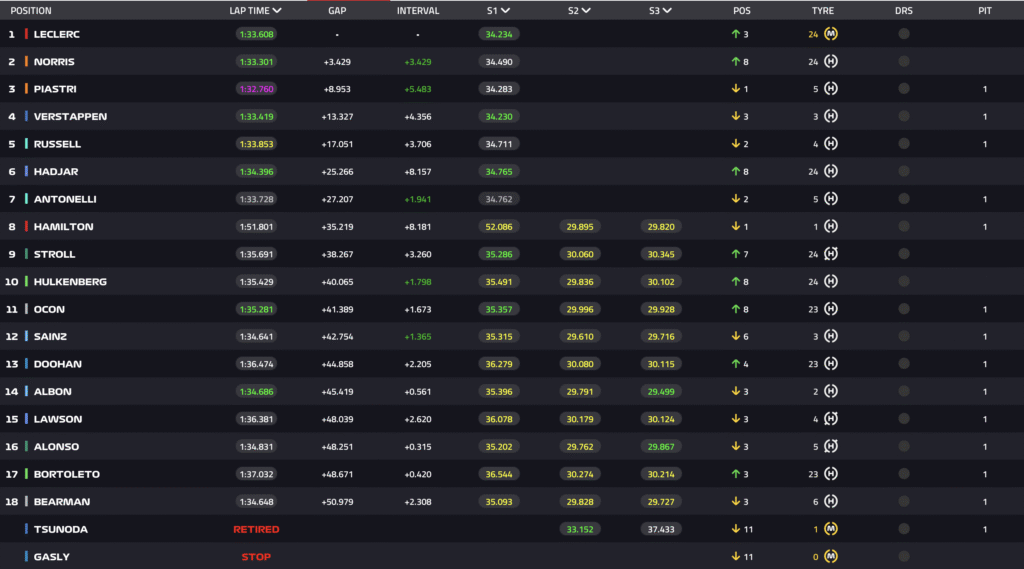The image size is (1024, 569).
Task: Click Stroll's hard tyre icon
Action: (831, 254)
